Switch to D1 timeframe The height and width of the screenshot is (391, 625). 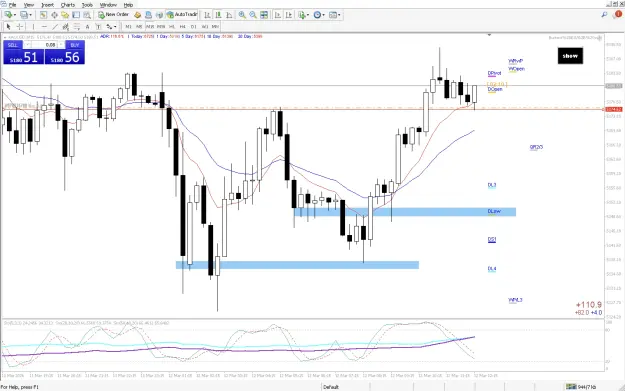pos(193,27)
